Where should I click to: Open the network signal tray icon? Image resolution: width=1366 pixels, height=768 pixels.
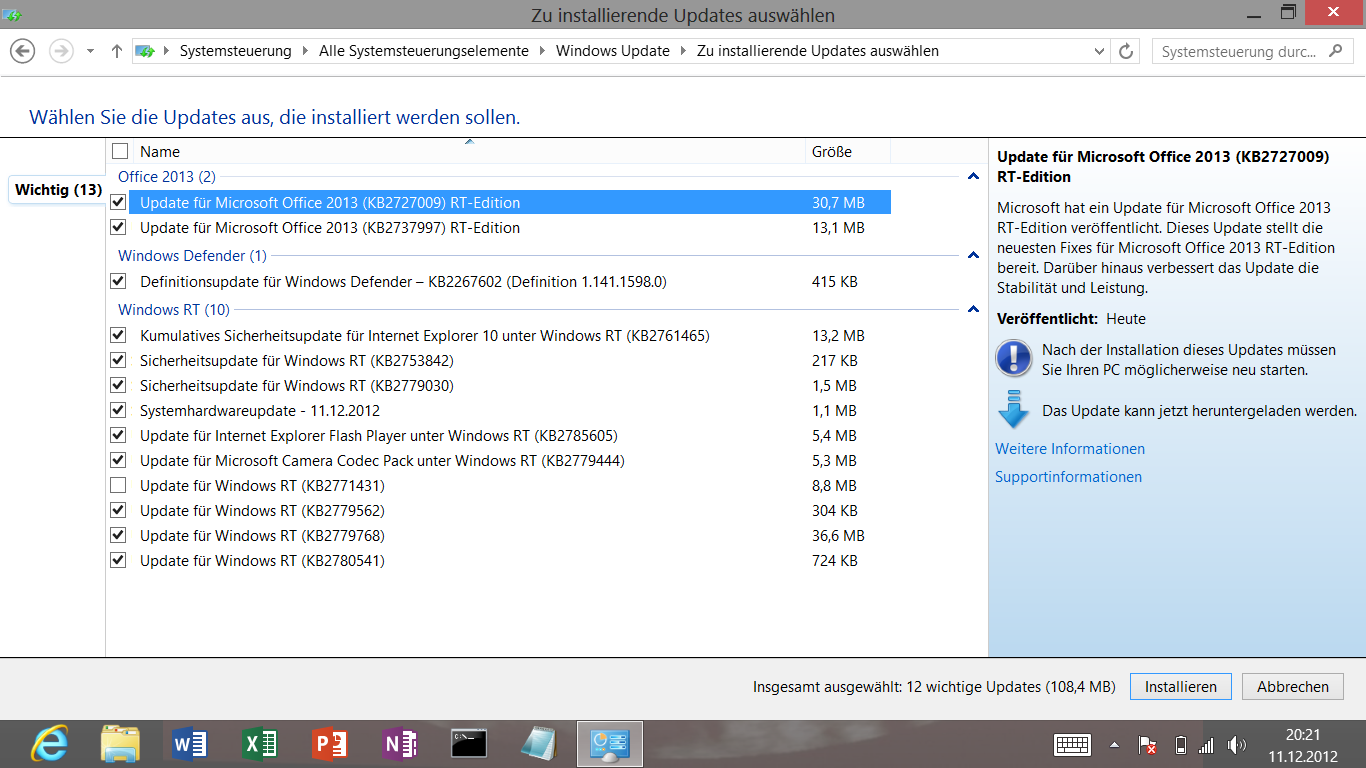point(1206,745)
